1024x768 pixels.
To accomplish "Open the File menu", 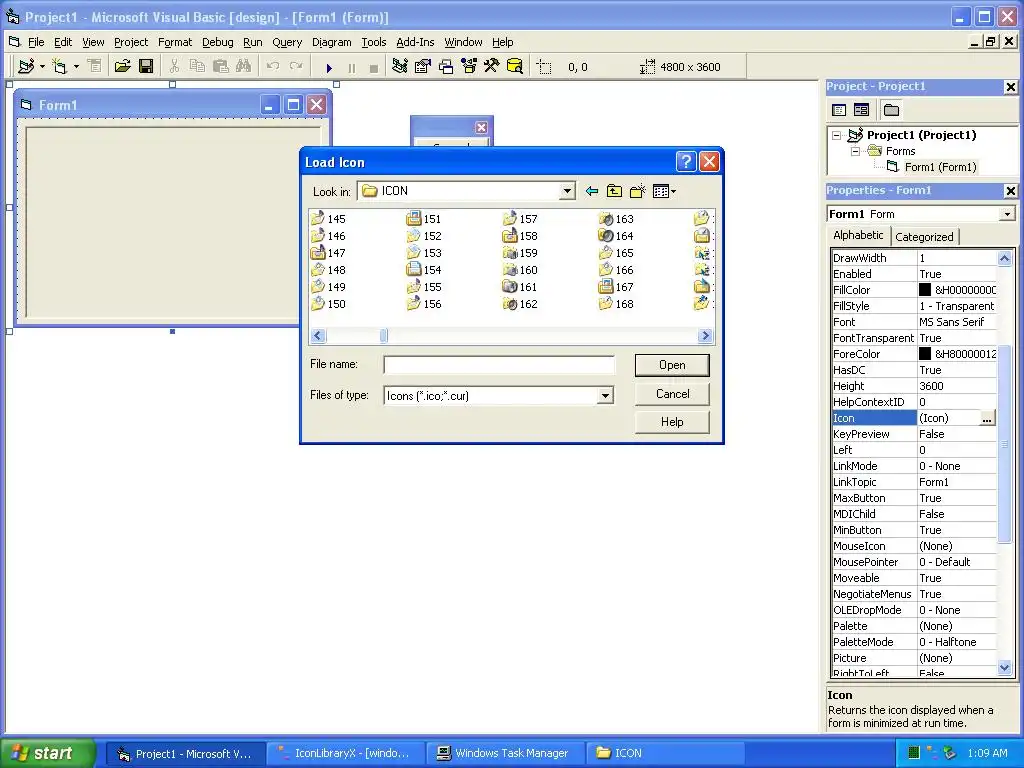I will [x=36, y=42].
